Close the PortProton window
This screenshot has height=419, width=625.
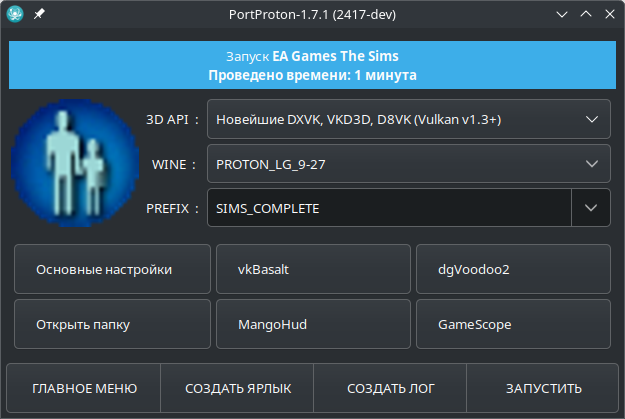coord(610,14)
